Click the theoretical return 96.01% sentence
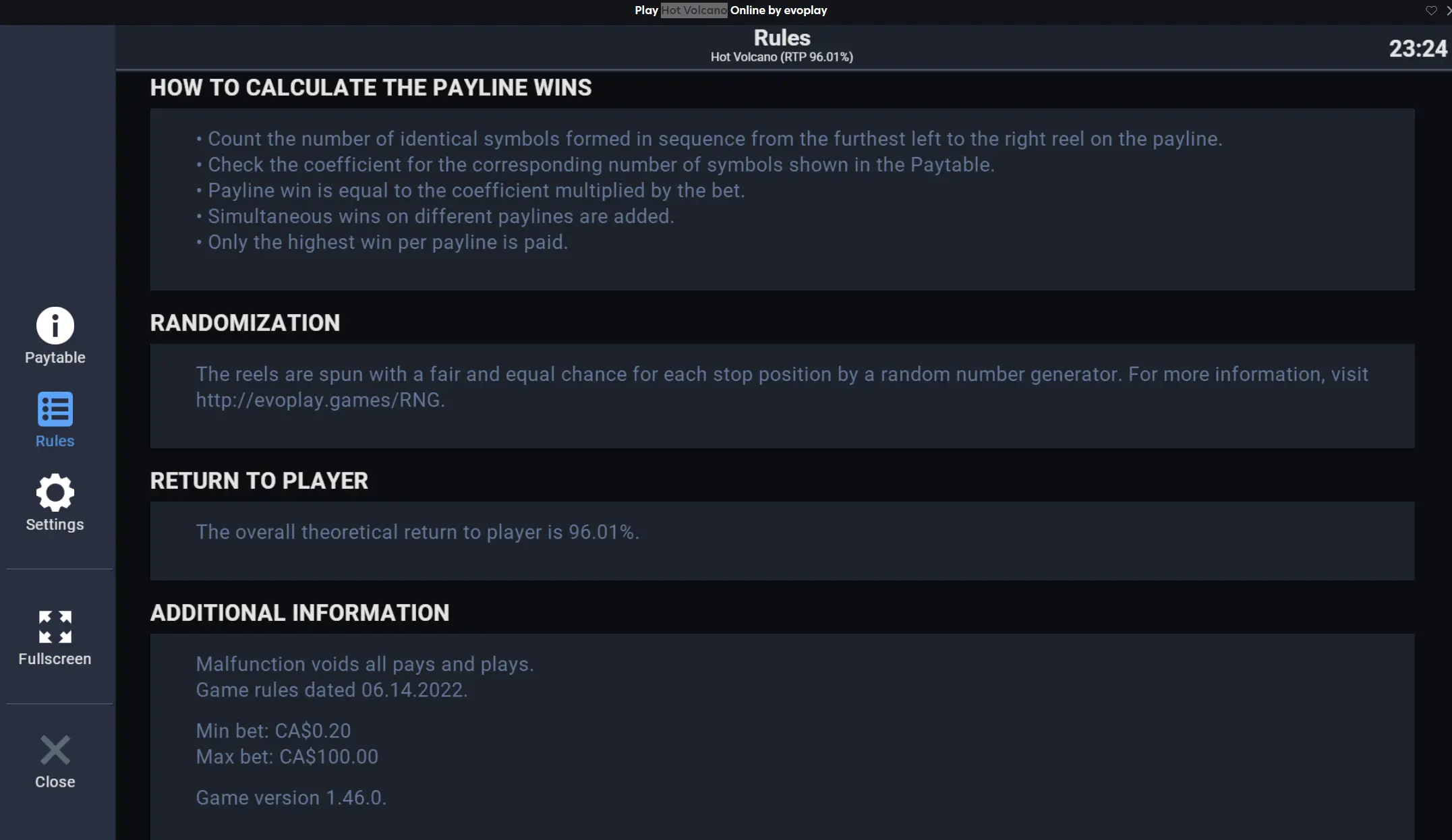The height and width of the screenshot is (840, 1452). (x=417, y=532)
